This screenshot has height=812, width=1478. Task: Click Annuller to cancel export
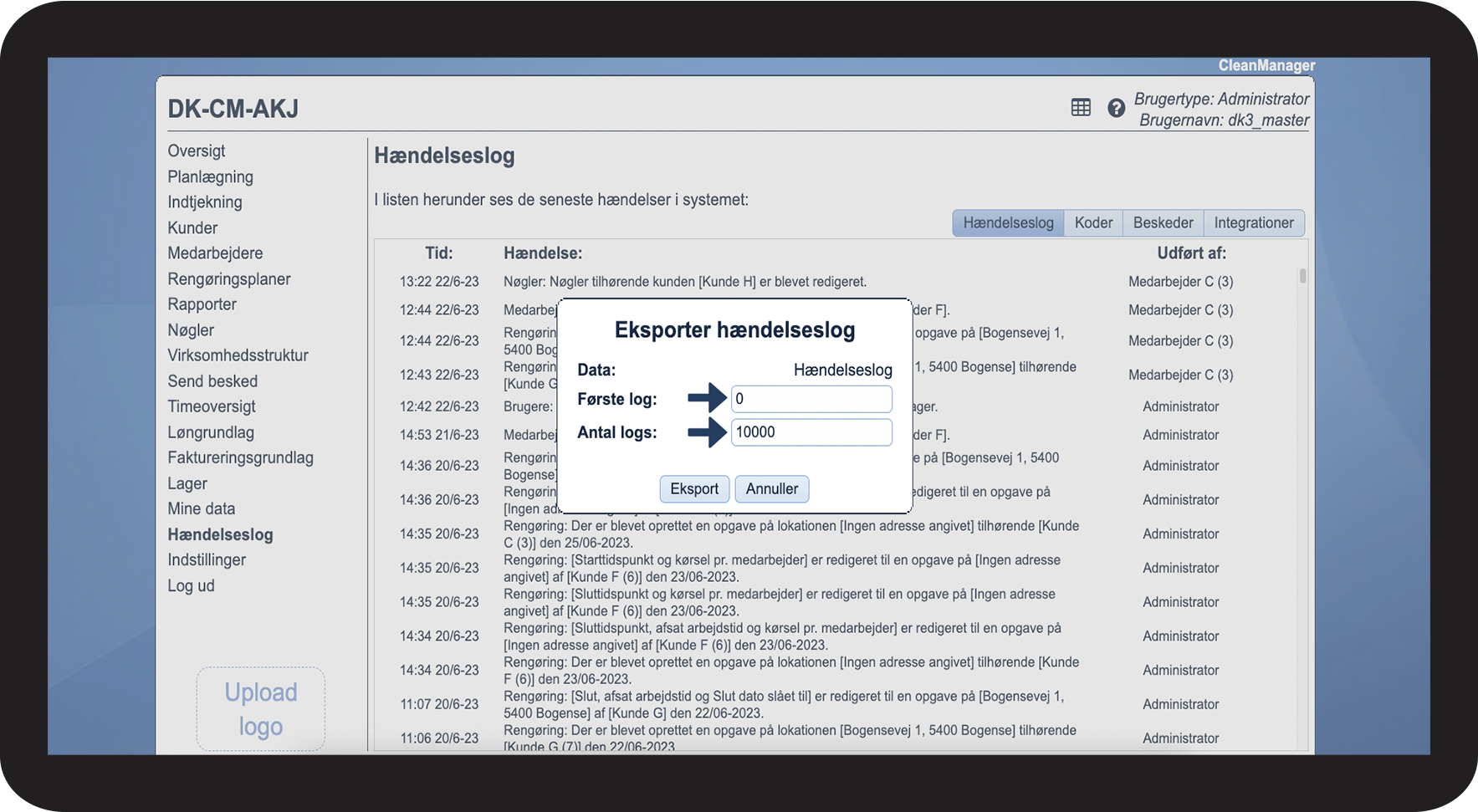pos(772,489)
